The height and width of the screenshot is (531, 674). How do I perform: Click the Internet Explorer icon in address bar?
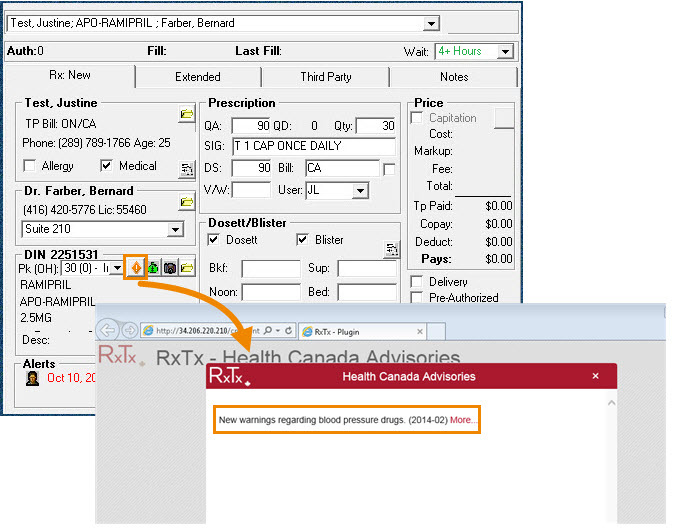click(148, 331)
